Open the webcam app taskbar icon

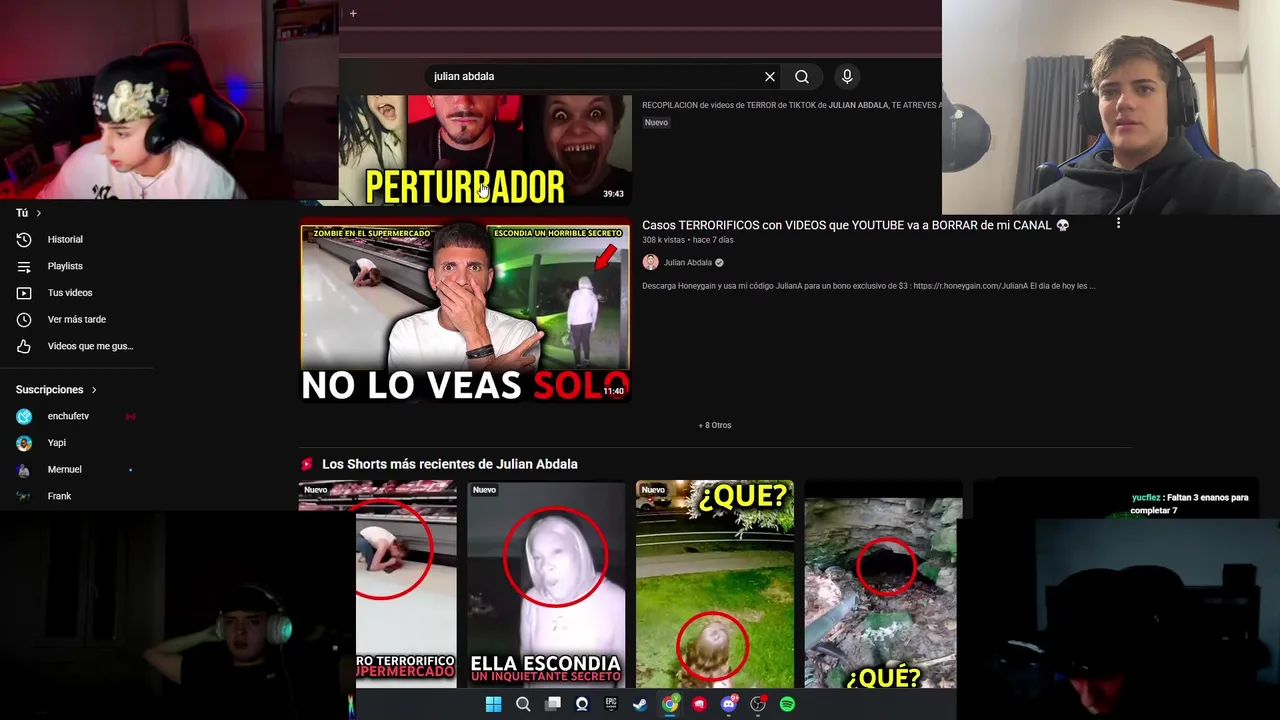582,704
